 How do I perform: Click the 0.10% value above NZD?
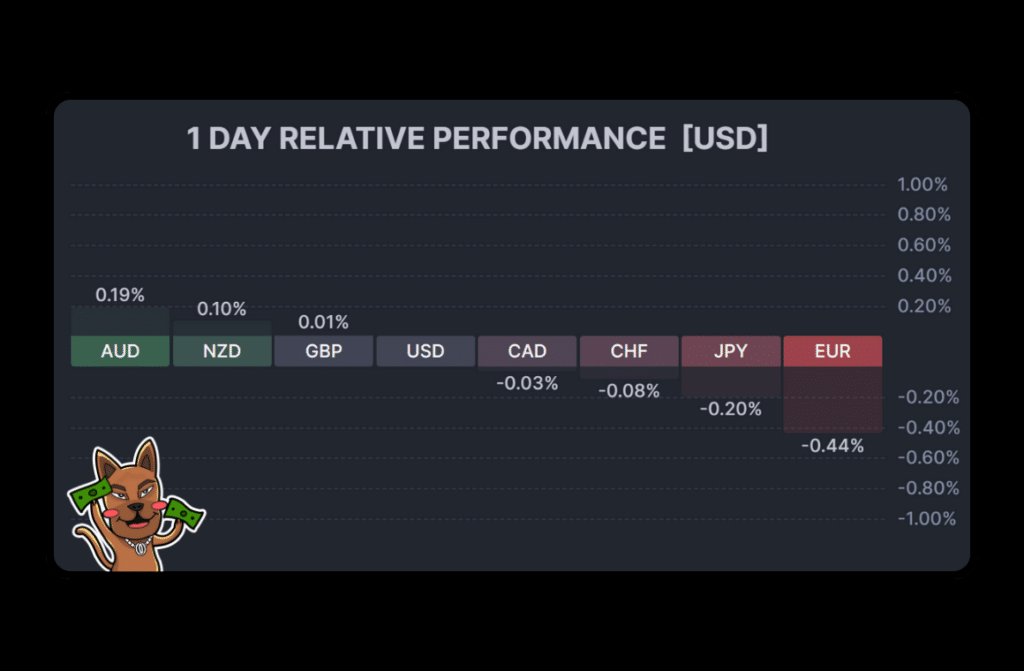[222, 309]
